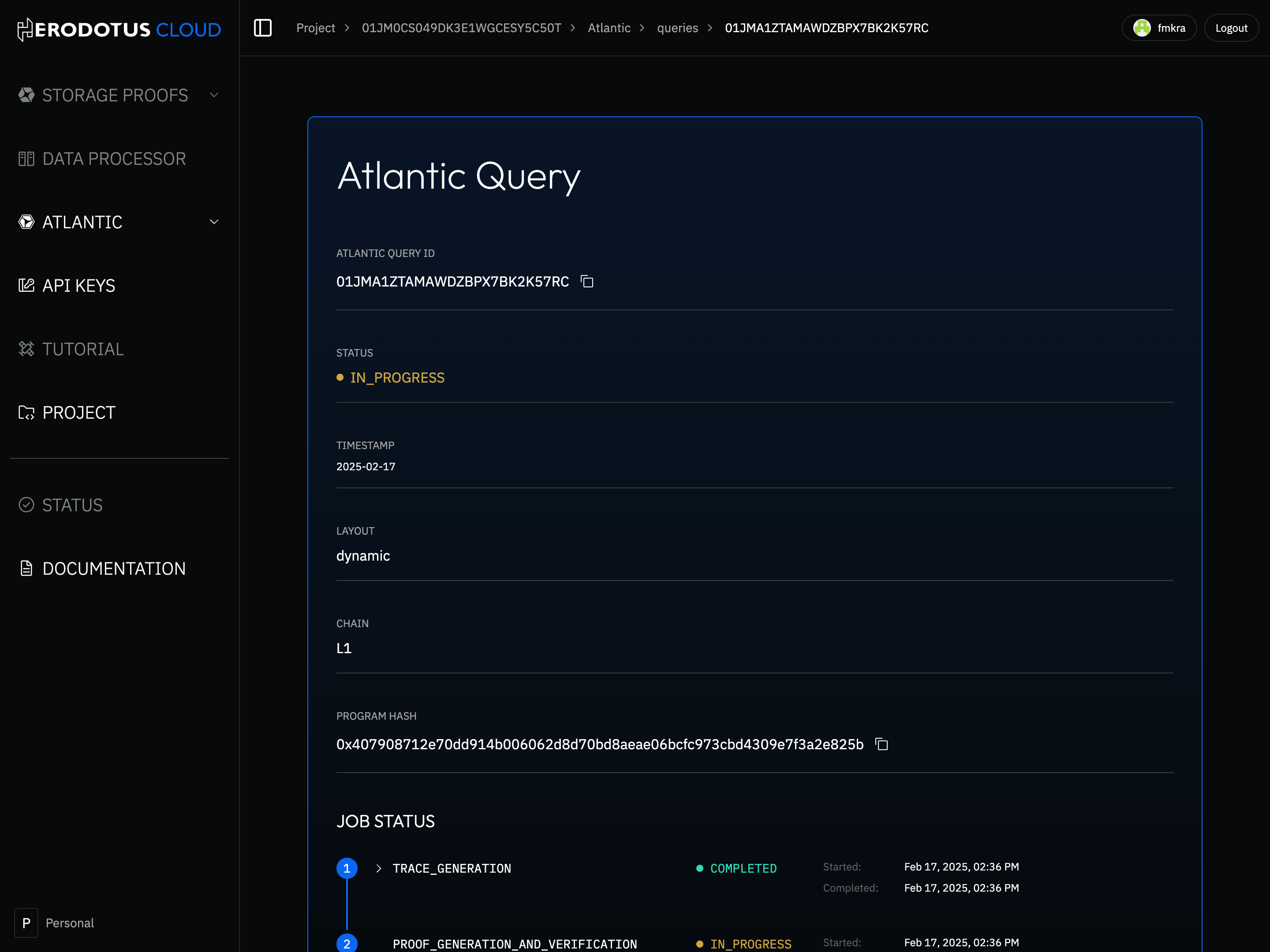1270x952 pixels.
Task: Click the Status checkmark icon
Action: click(26, 505)
